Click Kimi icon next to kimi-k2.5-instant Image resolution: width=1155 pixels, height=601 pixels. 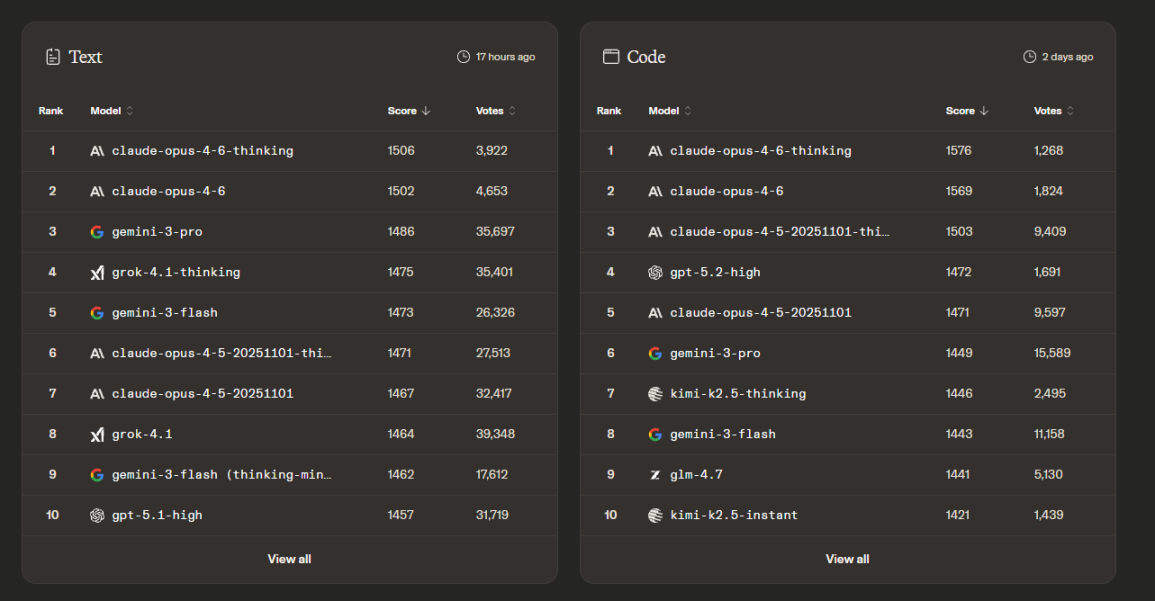(x=655, y=516)
